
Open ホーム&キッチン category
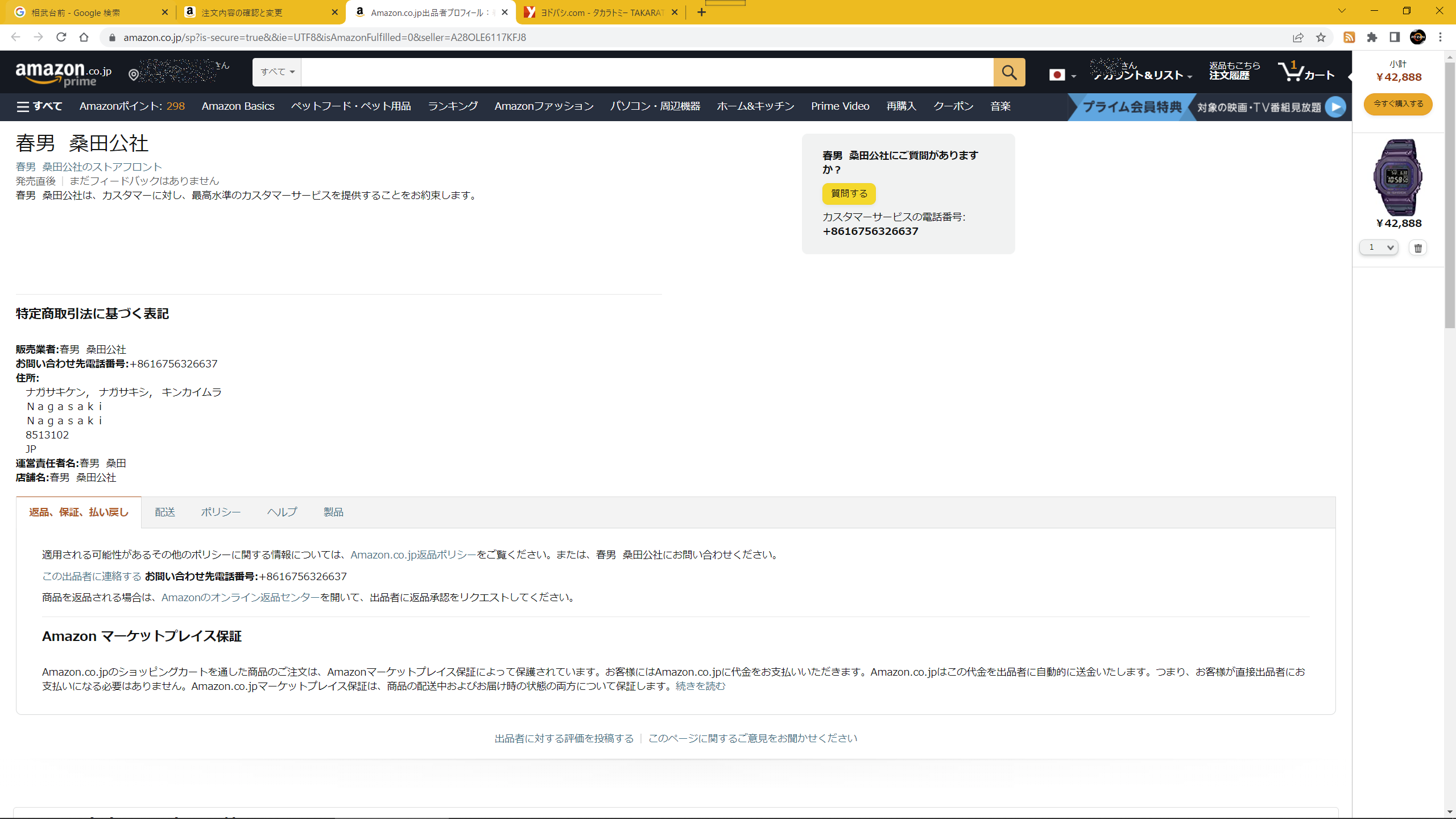point(755,106)
